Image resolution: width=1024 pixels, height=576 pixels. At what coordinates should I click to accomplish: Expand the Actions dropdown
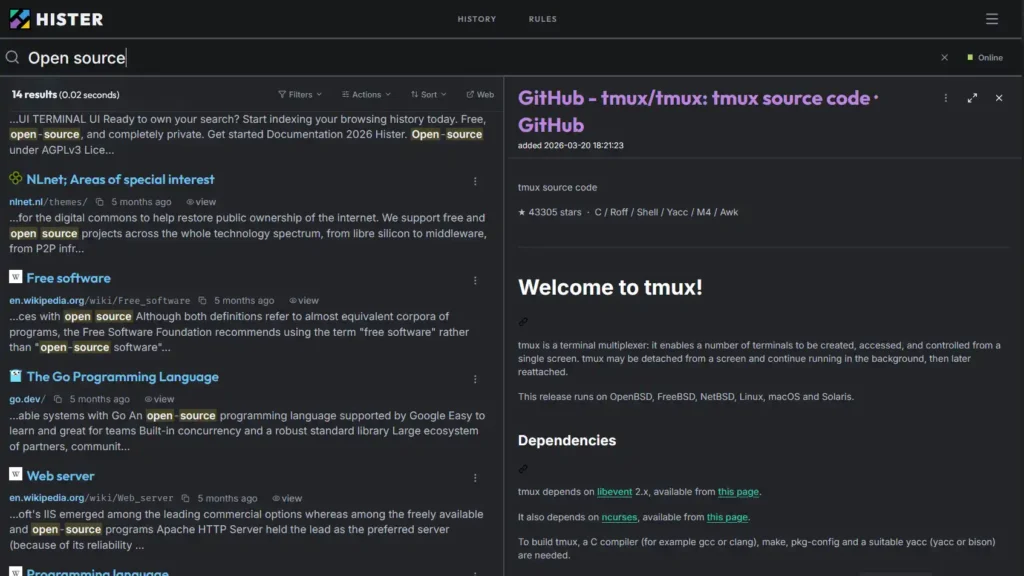click(x=366, y=95)
